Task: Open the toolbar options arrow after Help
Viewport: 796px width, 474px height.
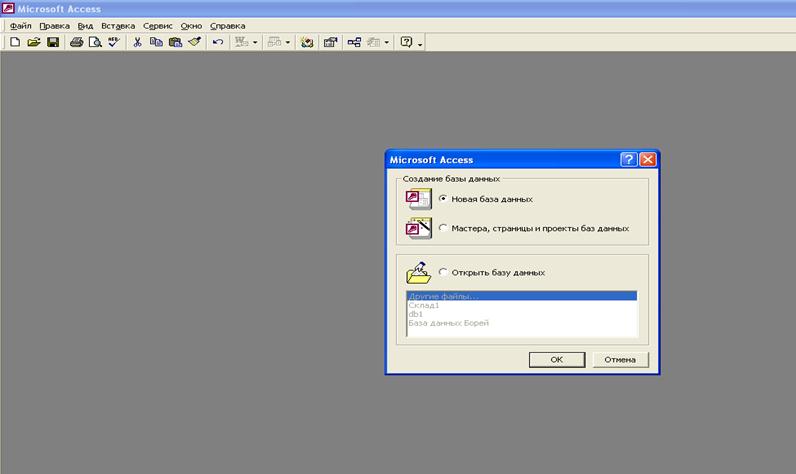Action: pyautogui.click(x=420, y=45)
